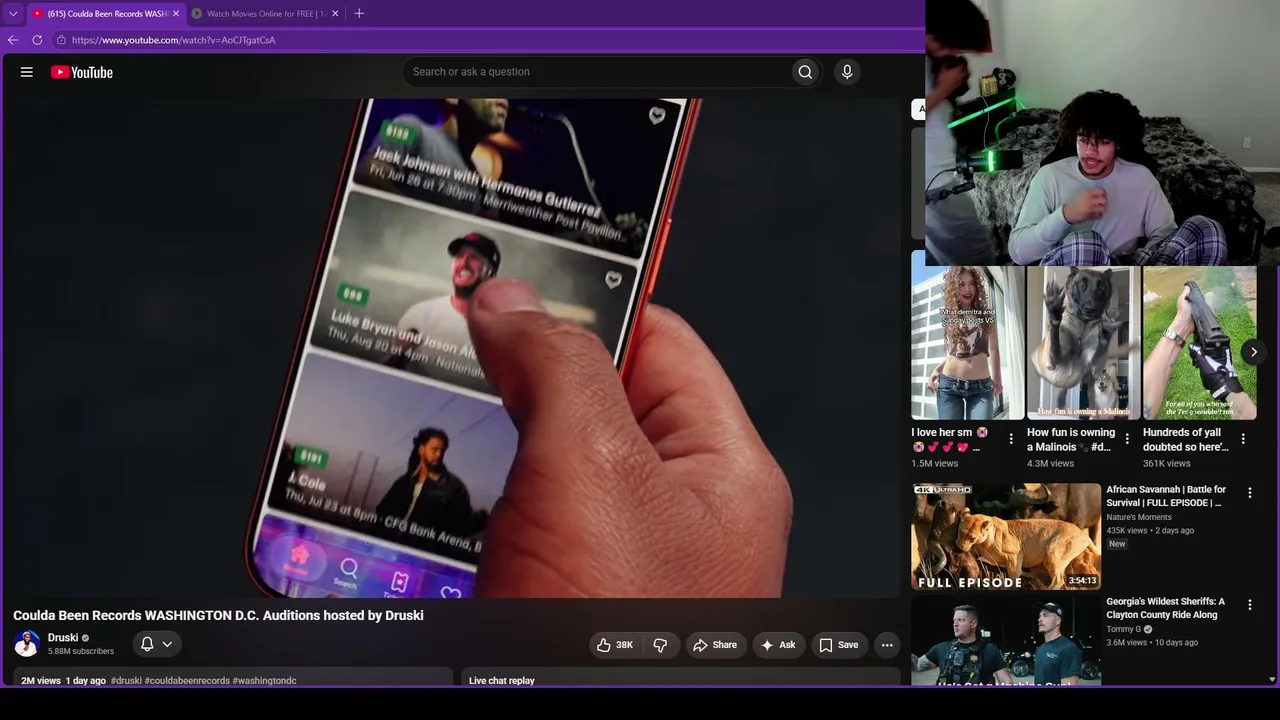Play African Savannah full episode thumbnail
Screen dimensions: 1280x720
pos(1006,537)
